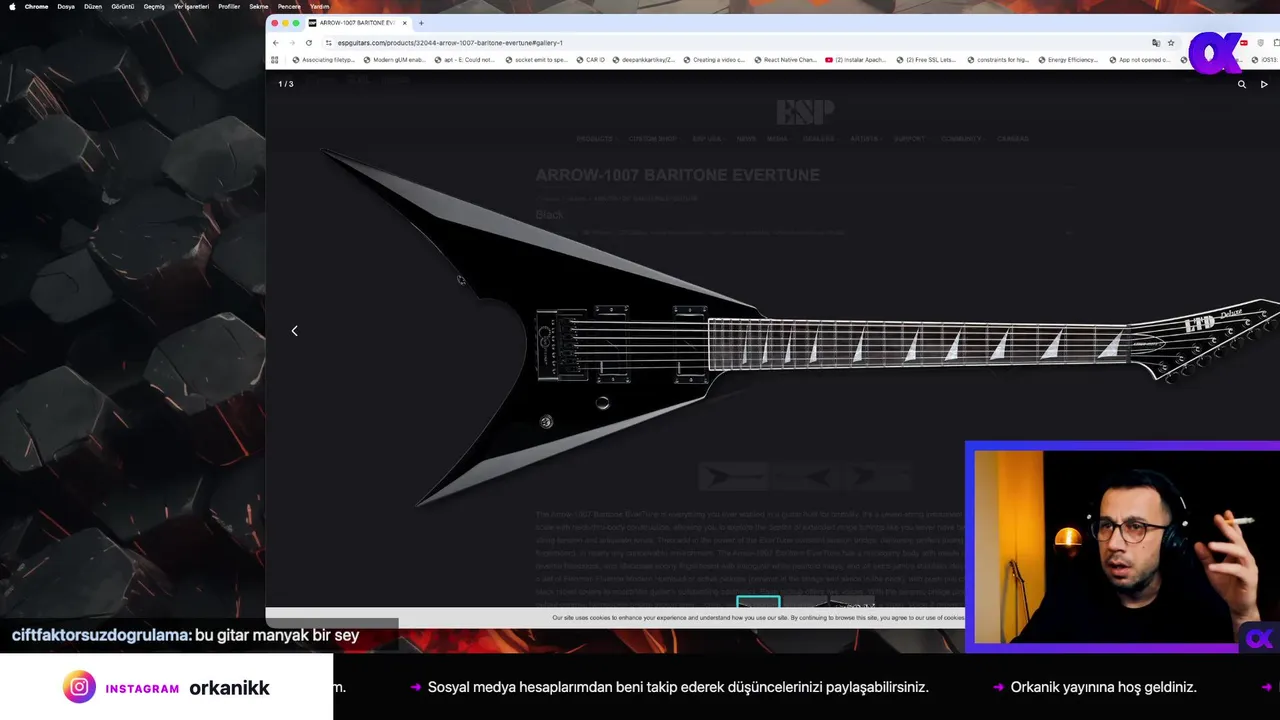The height and width of the screenshot is (720, 1280).
Task: Select the ARROW-1007 BARITONE tab
Action: [358, 23]
